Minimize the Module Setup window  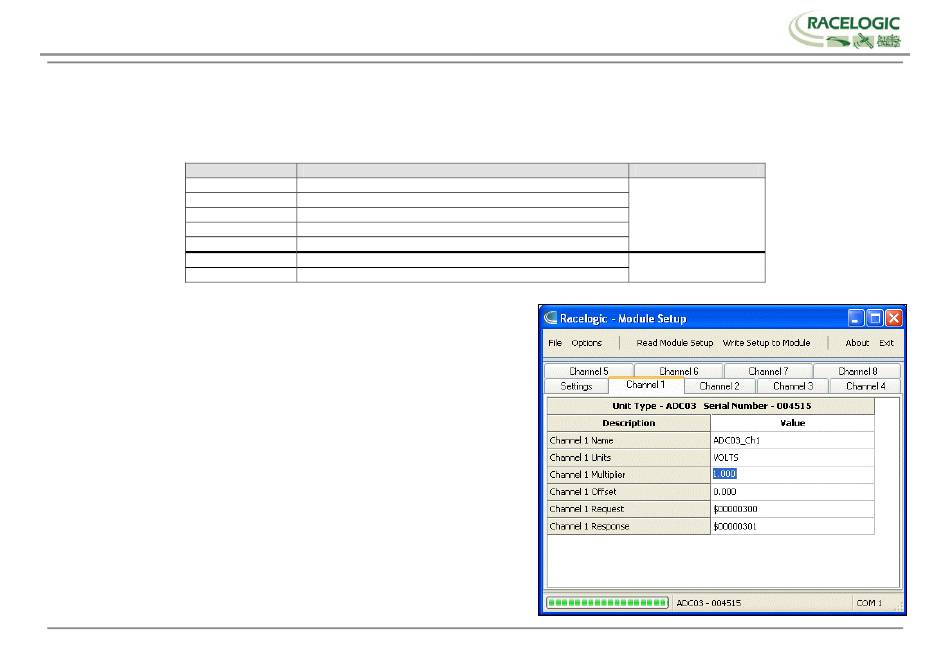[x=855, y=318]
